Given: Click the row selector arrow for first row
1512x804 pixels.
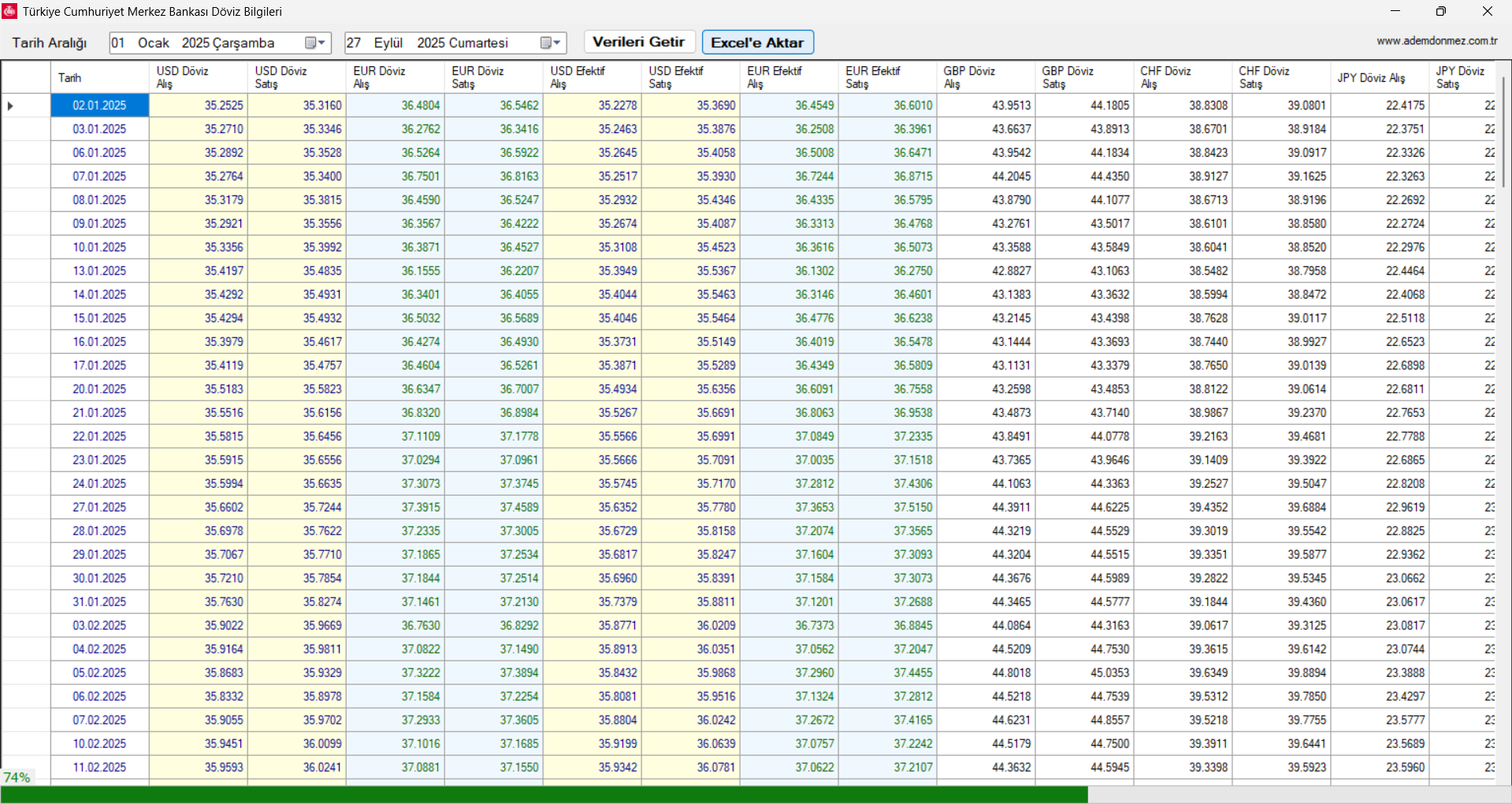Looking at the screenshot, I should (10, 106).
